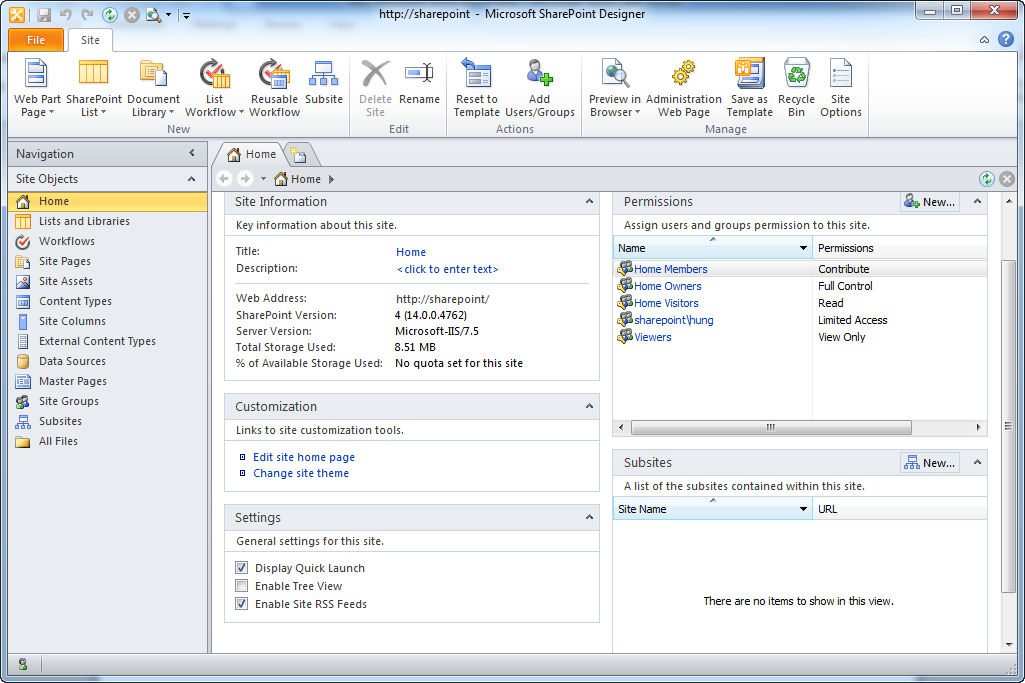Open the Name column filter dropdown

(x=803, y=248)
